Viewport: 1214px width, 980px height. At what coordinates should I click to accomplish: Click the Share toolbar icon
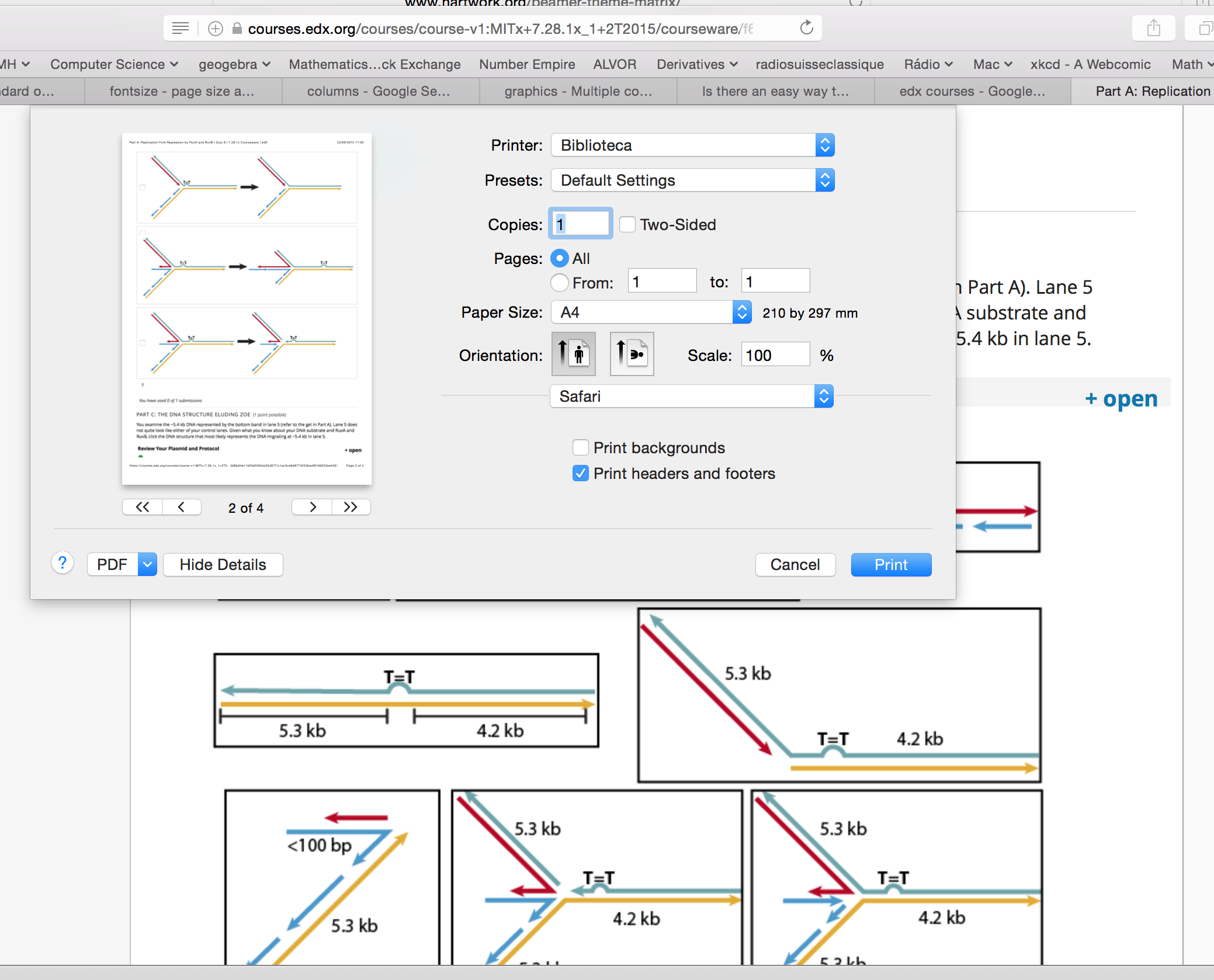(x=1153, y=28)
